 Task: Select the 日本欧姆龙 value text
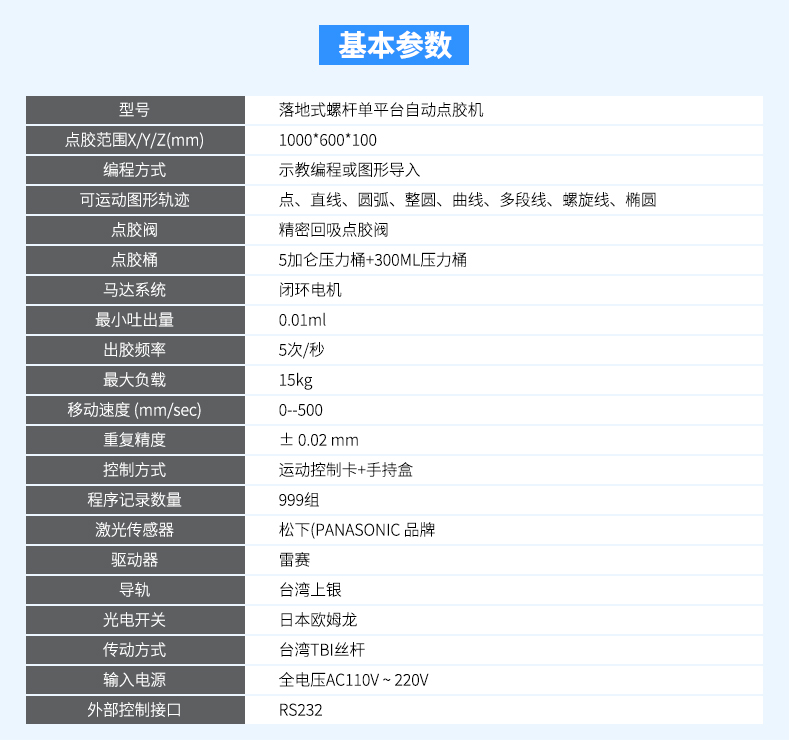pyautogui.click(x=319, y=620)
